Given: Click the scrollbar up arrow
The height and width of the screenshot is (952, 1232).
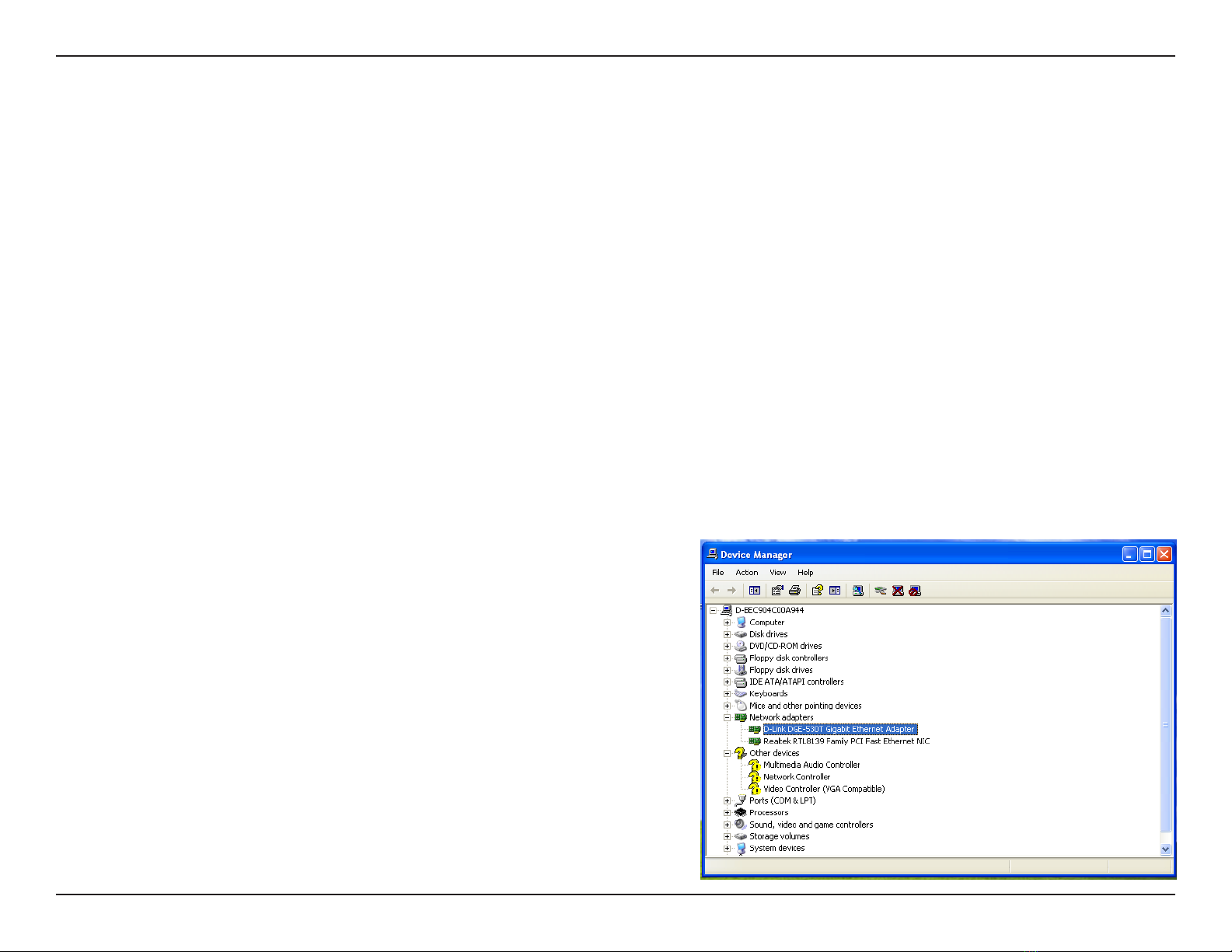Looking at the screenshot, I should pyautogui.click(x=1165, y=611).
